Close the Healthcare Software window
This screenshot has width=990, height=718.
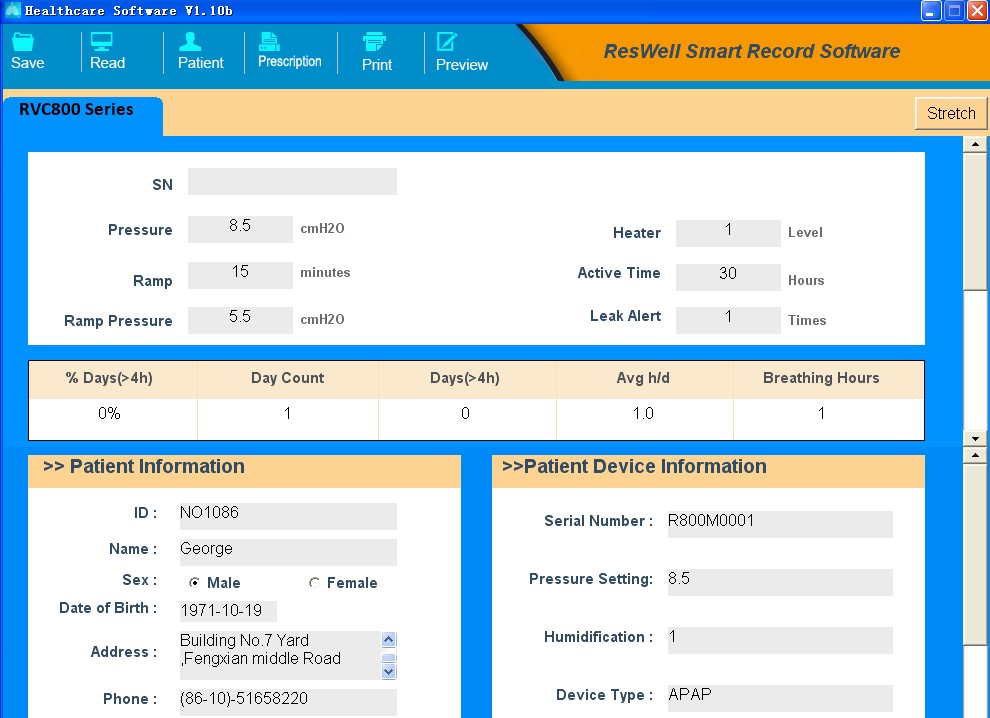point(977,11)
